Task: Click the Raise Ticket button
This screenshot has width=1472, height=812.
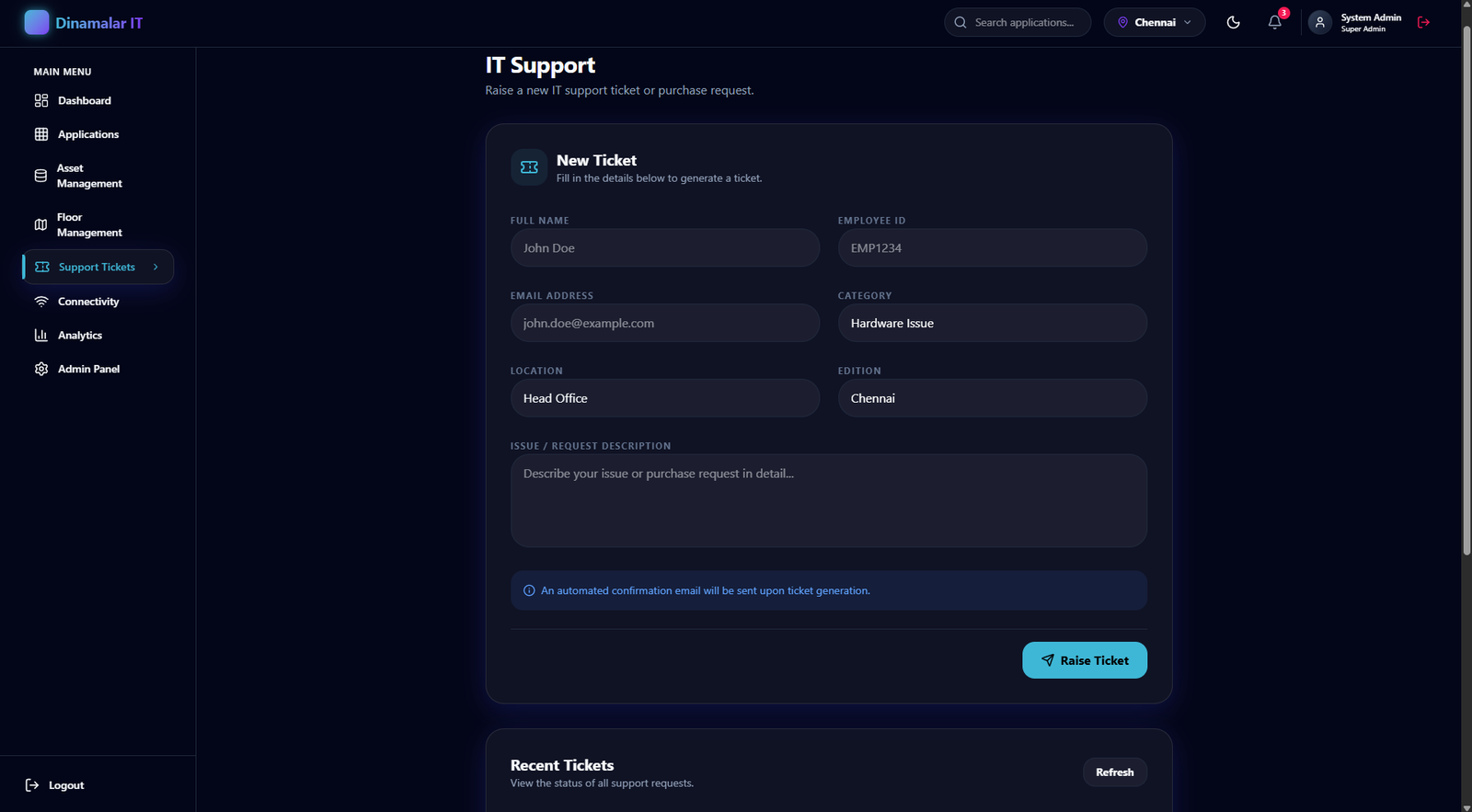Action: pos(1085,660)
